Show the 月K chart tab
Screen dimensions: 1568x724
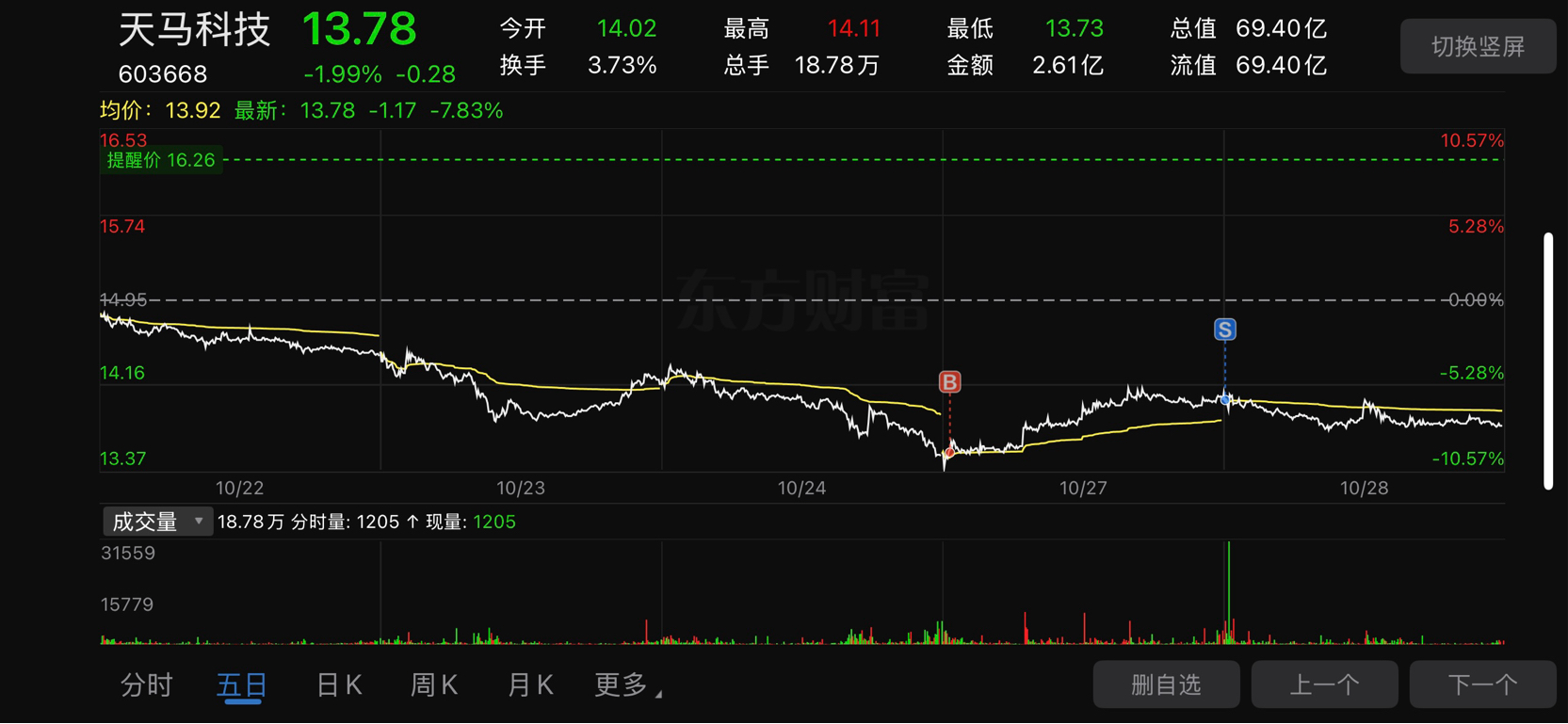click(x=530, y=684)
